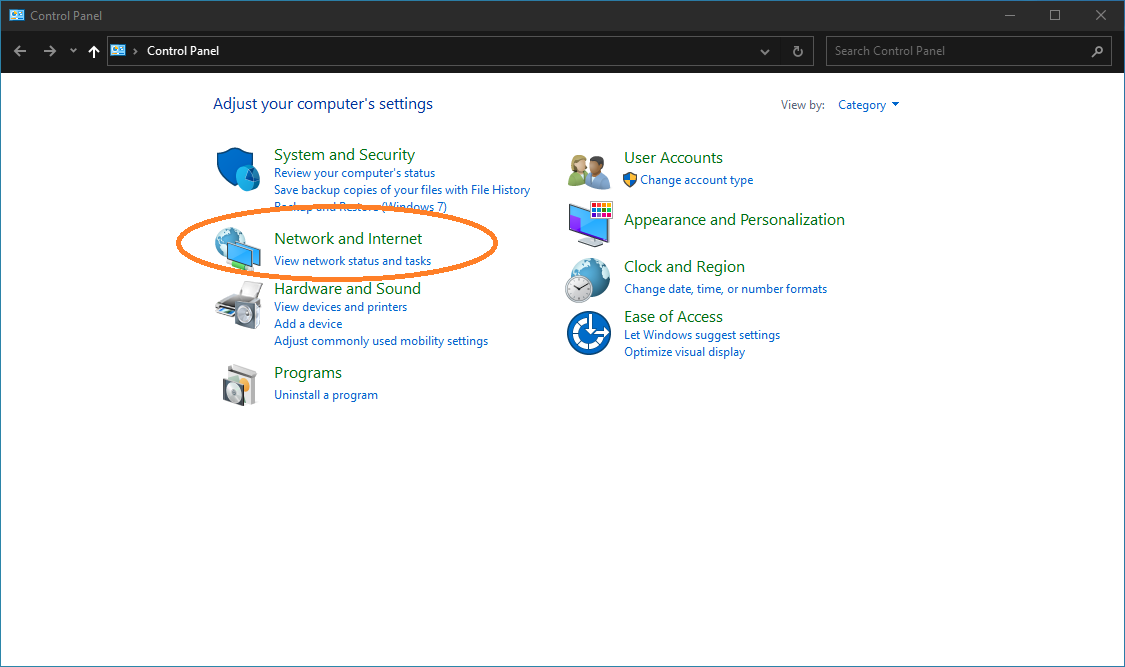Viewport: 1125px width, 667px height.
Task: Open Change date, time, or number formats
Action: (x=725, y=289)
